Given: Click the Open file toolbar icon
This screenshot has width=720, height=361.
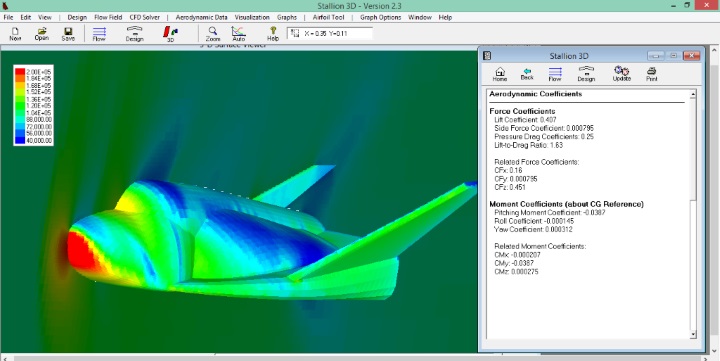Looking at the screenshot, I should (42, 34).
